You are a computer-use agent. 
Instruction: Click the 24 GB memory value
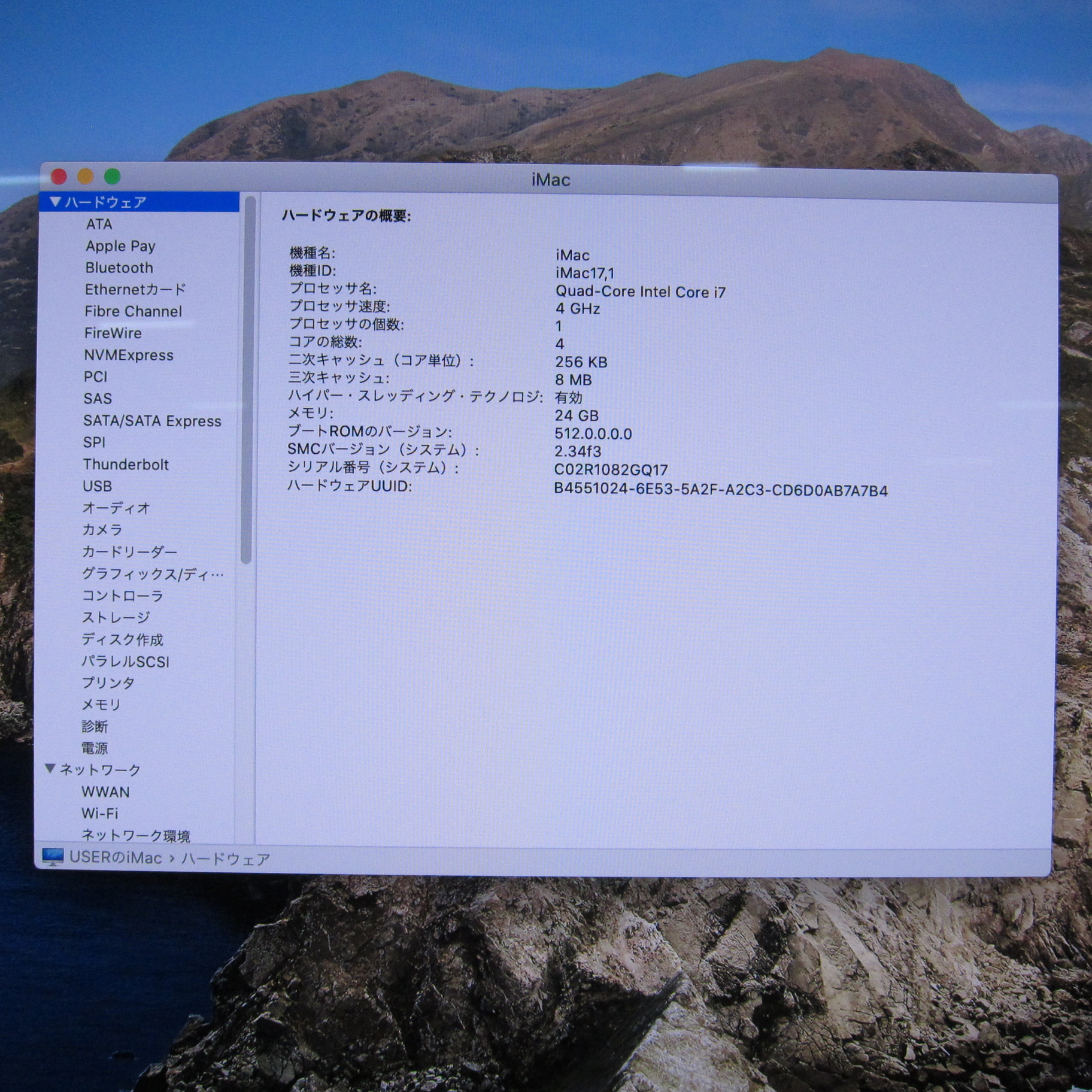pos(577,415)
